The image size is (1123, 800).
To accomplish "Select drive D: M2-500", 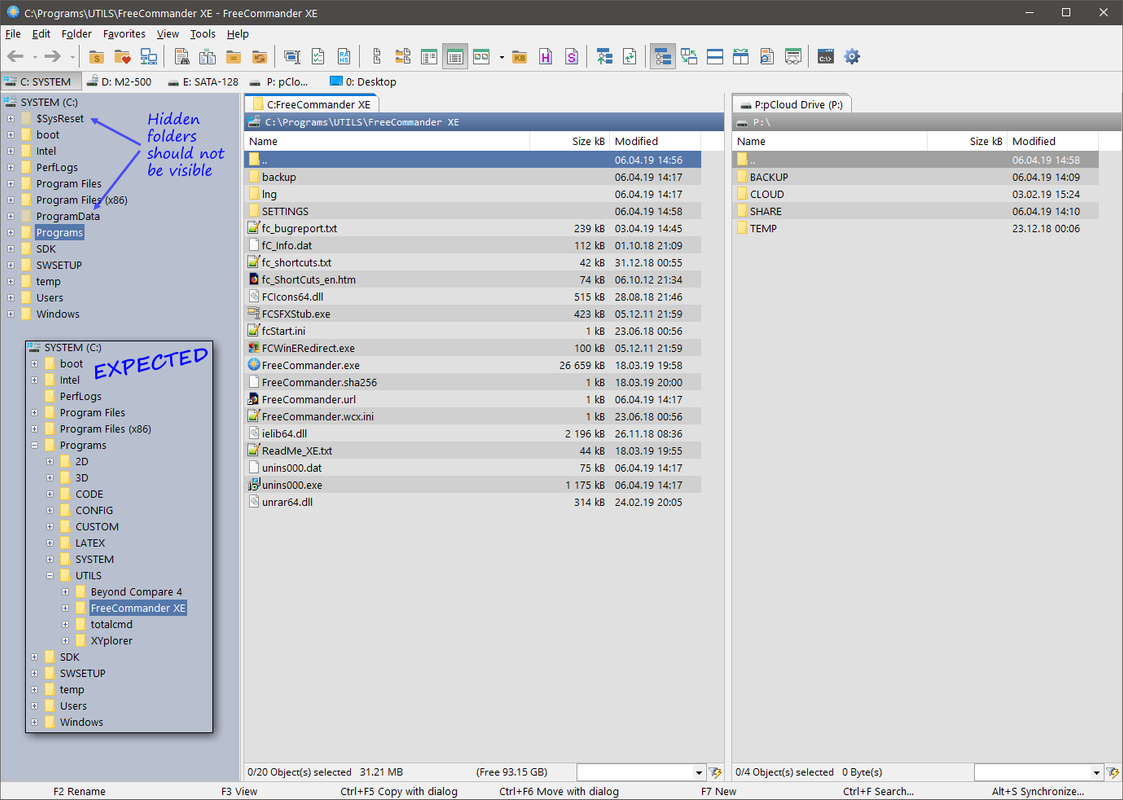I will (x=119, y=82).
